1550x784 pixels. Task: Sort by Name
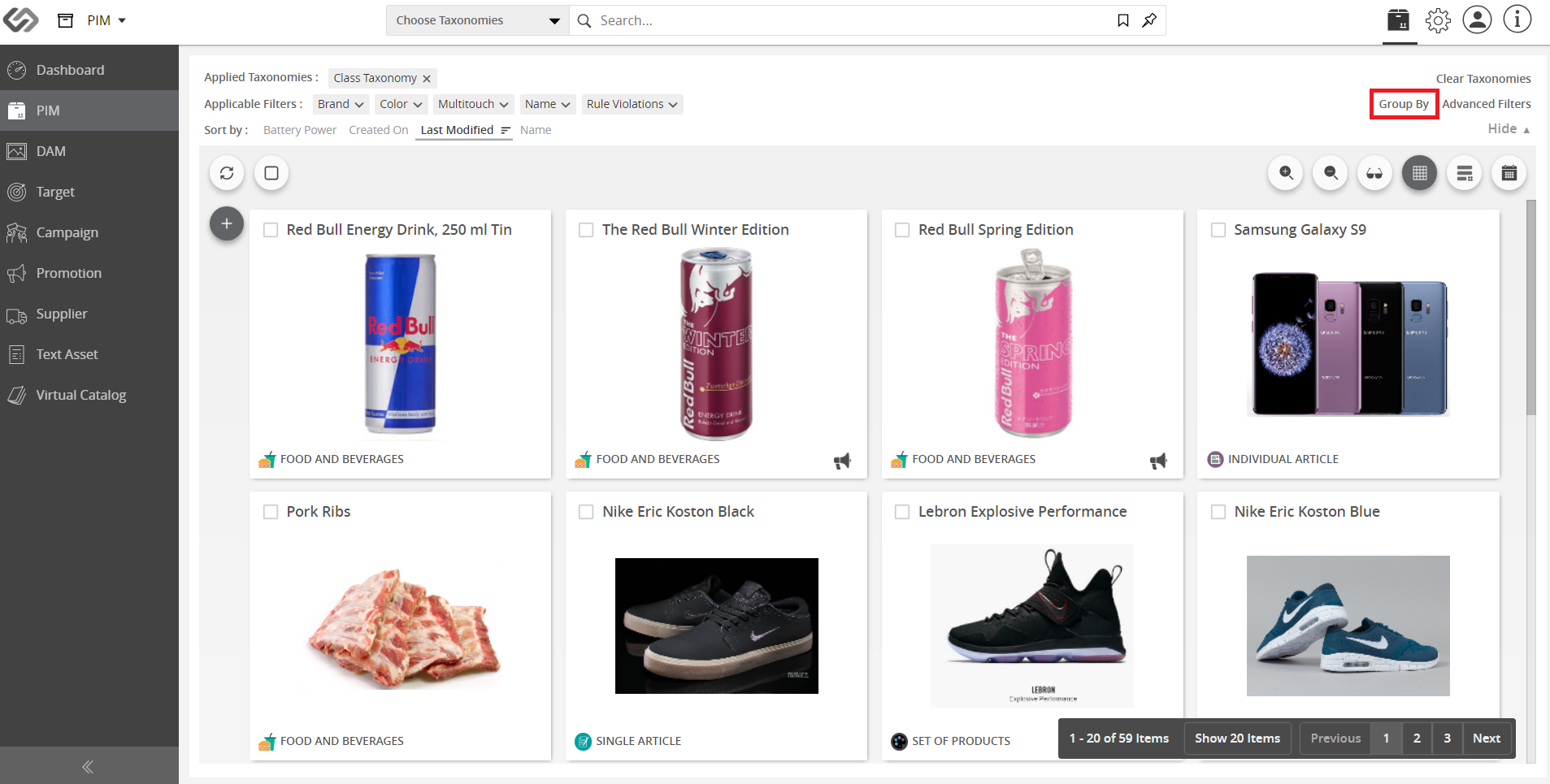click(x=536, y=130)
